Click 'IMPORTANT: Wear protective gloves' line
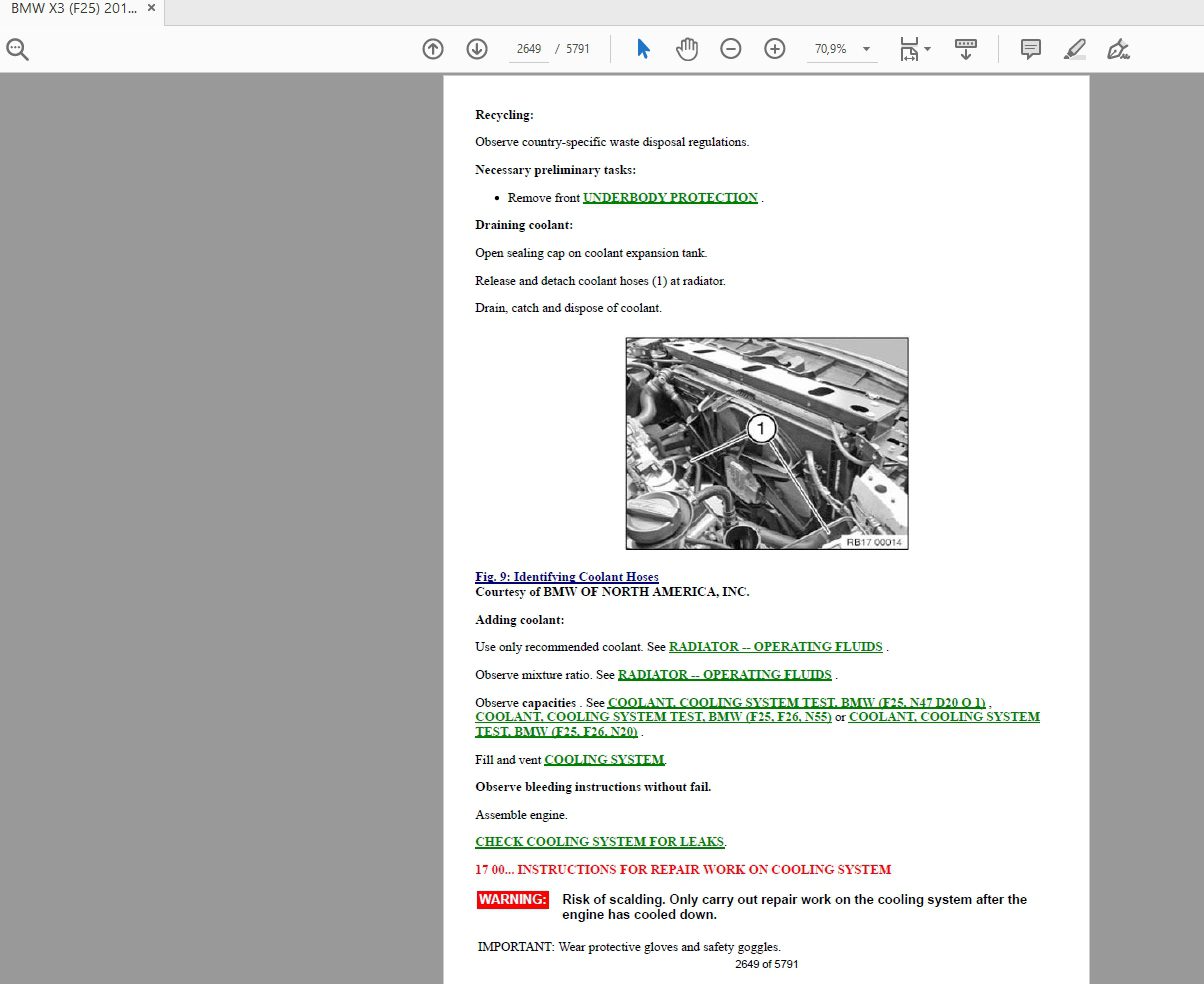The image size is (1204, 984). (629, 947)
